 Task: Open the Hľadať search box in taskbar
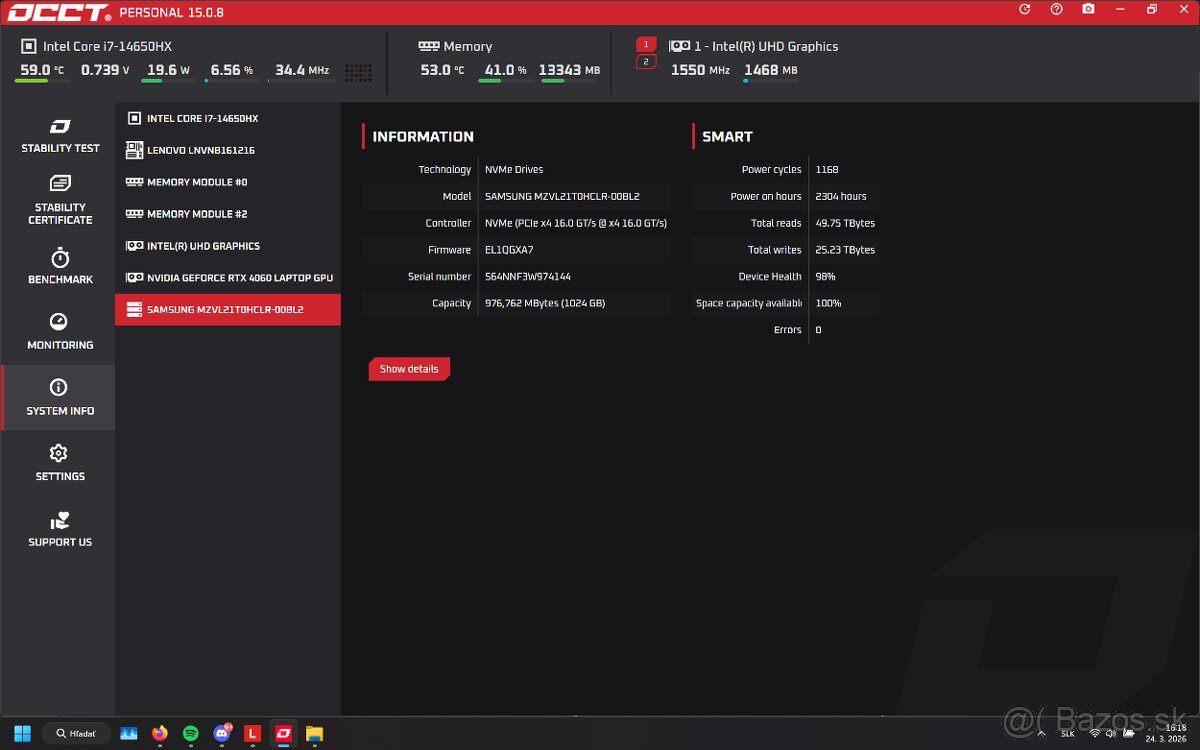tap(76, 733)
